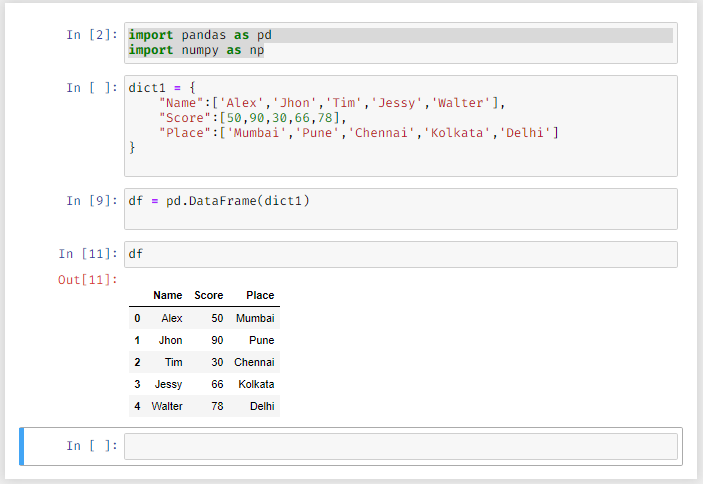Click the Kolkata cell in the output table
Viewport: 703px width, 484px height.
coord(256,384)
